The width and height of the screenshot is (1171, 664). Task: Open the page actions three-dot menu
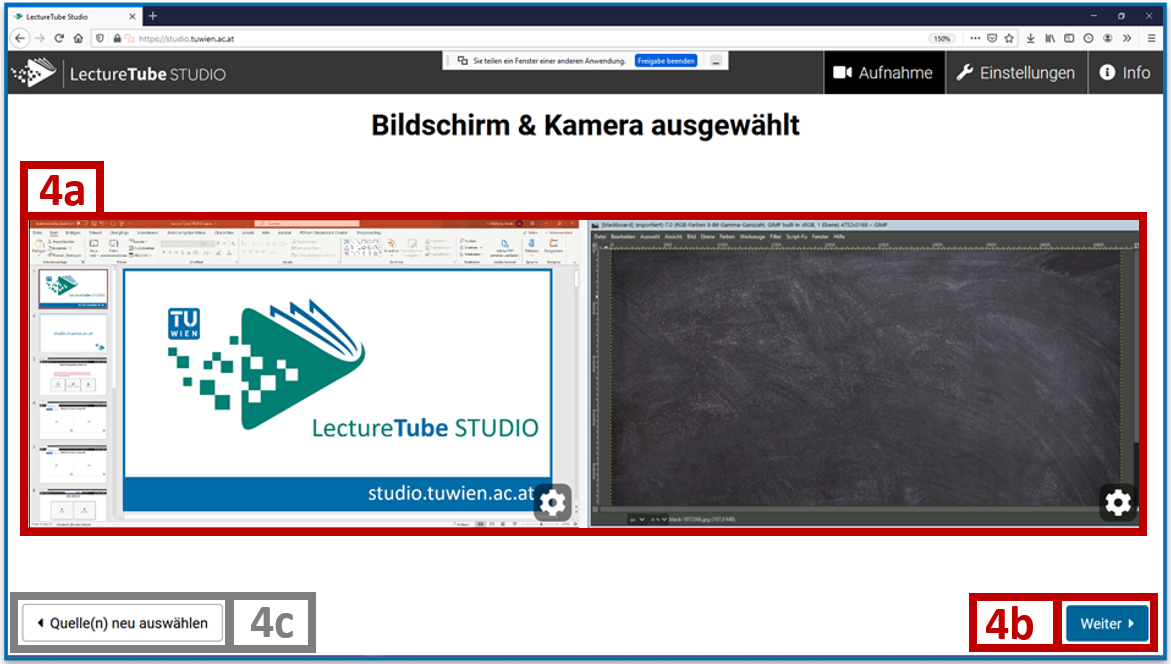(975, 38)
